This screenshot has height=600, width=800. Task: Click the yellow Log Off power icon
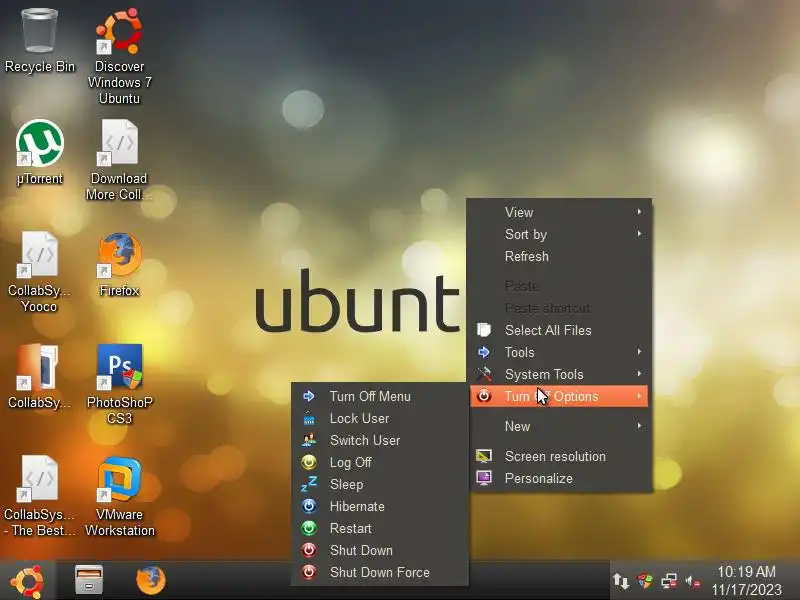[309, 462]
